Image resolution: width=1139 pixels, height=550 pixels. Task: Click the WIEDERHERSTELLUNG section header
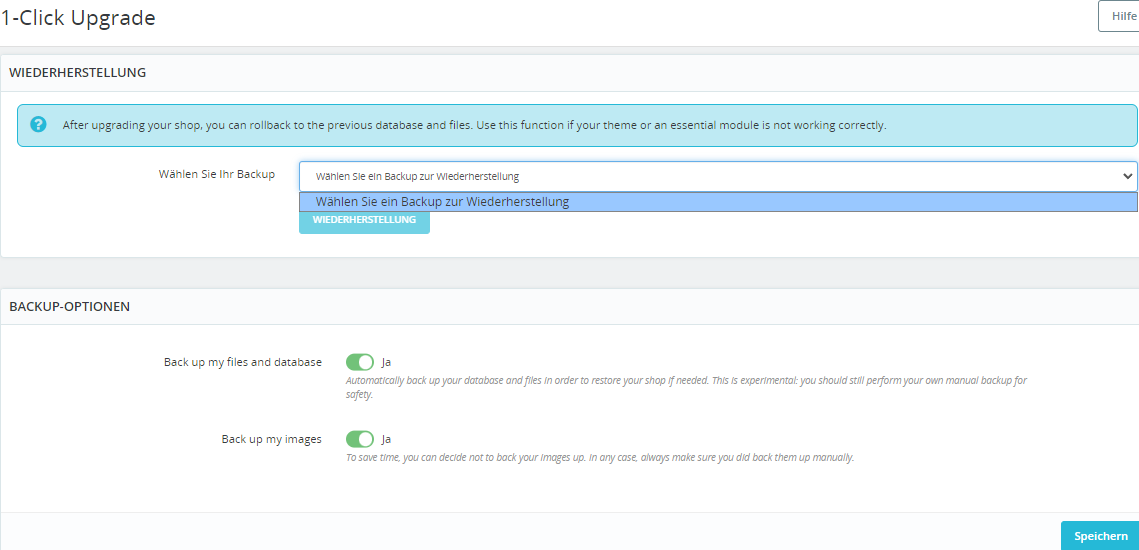coord(78,73)
